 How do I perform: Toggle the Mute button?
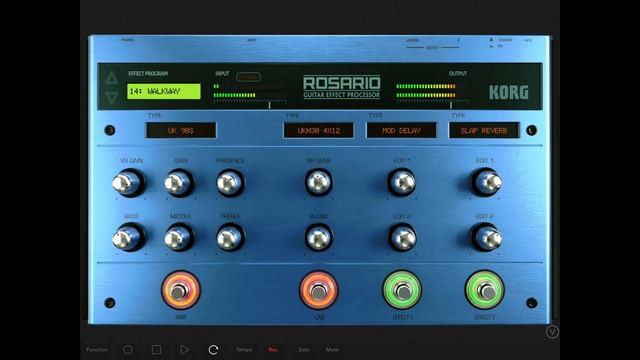coord(332,349)
